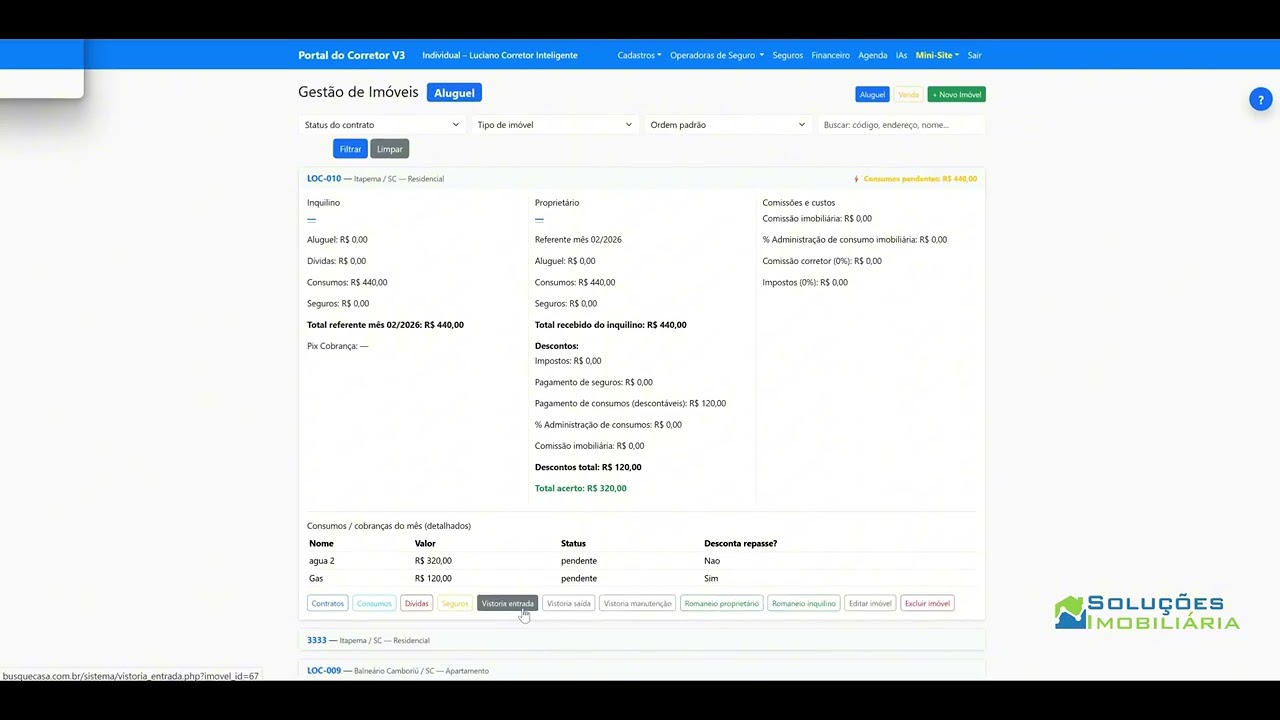Click the + Novo Imóvel button

click(x=956, y=94)
